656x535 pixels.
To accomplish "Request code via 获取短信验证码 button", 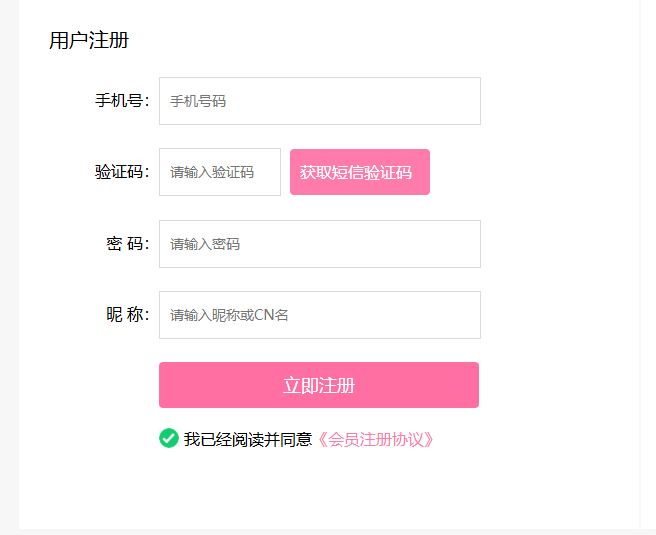I will pyautogui.click(x=360, y=172).
